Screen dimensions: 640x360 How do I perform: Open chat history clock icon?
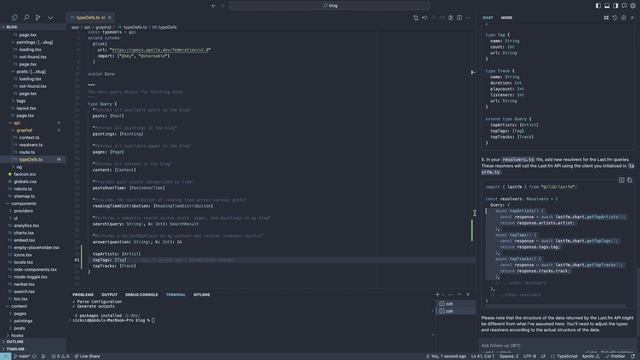tap(615, 18)
